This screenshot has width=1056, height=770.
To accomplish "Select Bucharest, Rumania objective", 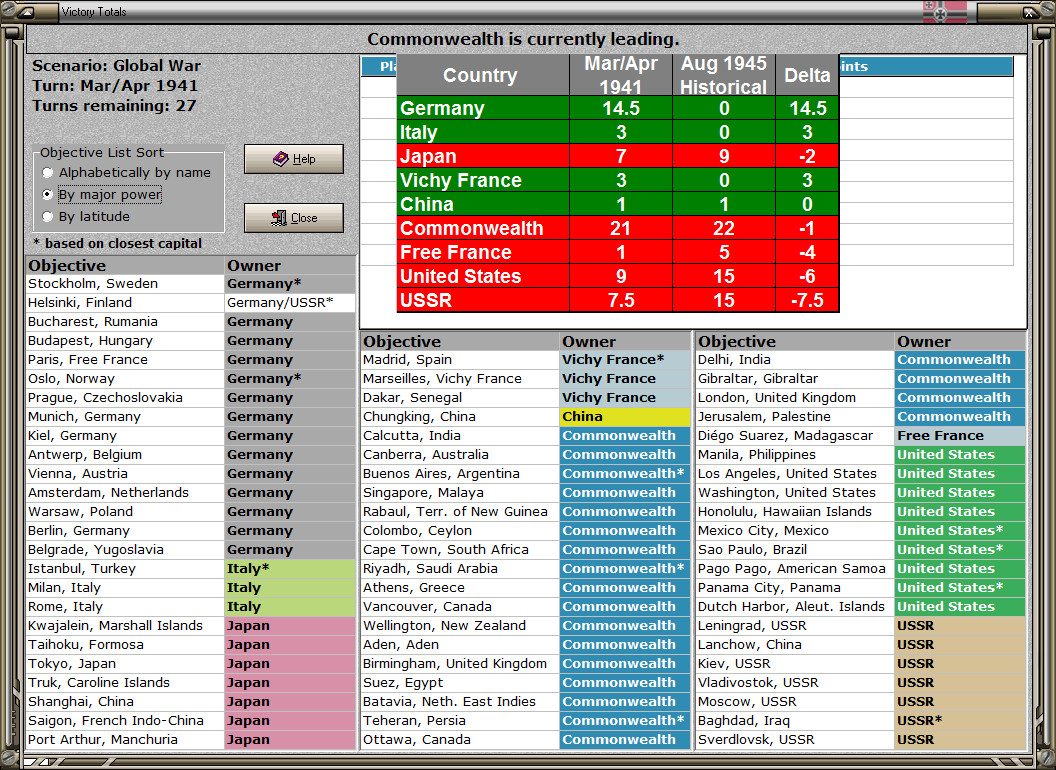I will (x=125, y=321).
